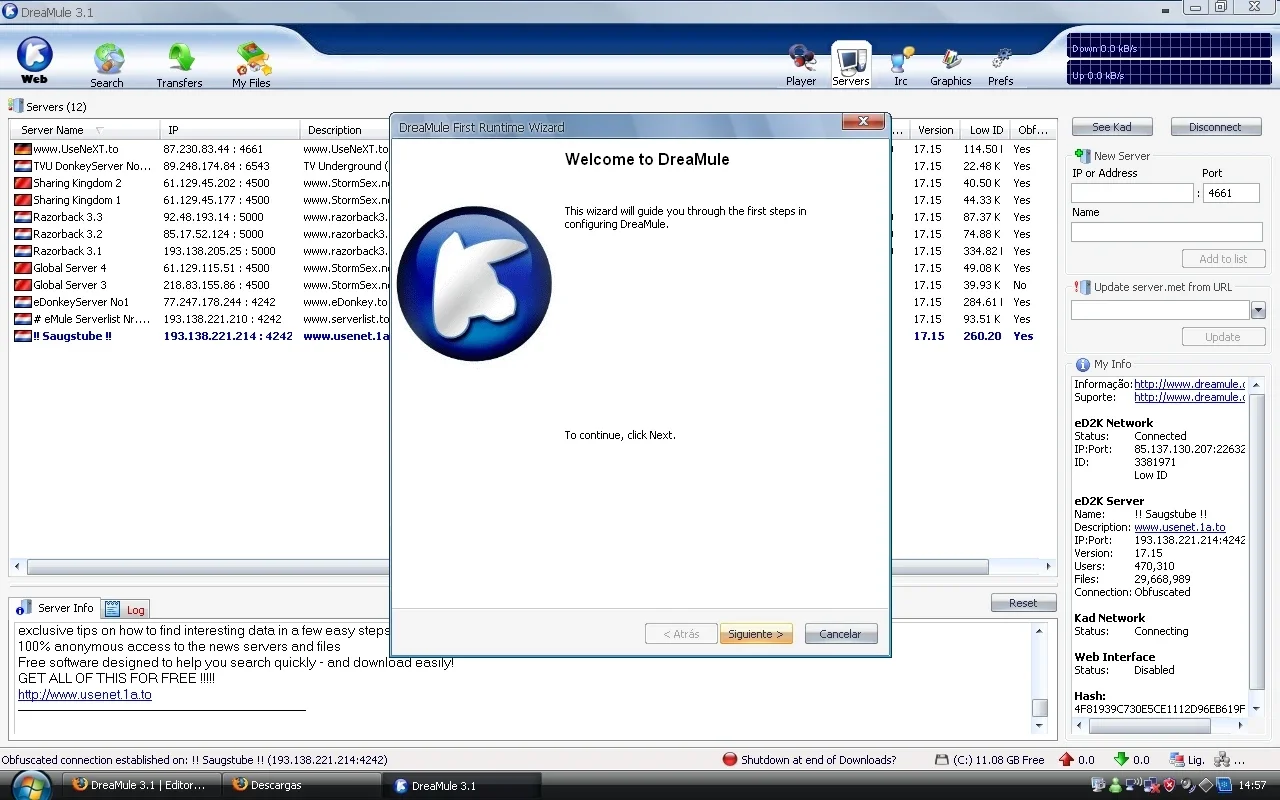Click the Windows Start orb
Screen dimensions: 1280x800
coord(33,785)
